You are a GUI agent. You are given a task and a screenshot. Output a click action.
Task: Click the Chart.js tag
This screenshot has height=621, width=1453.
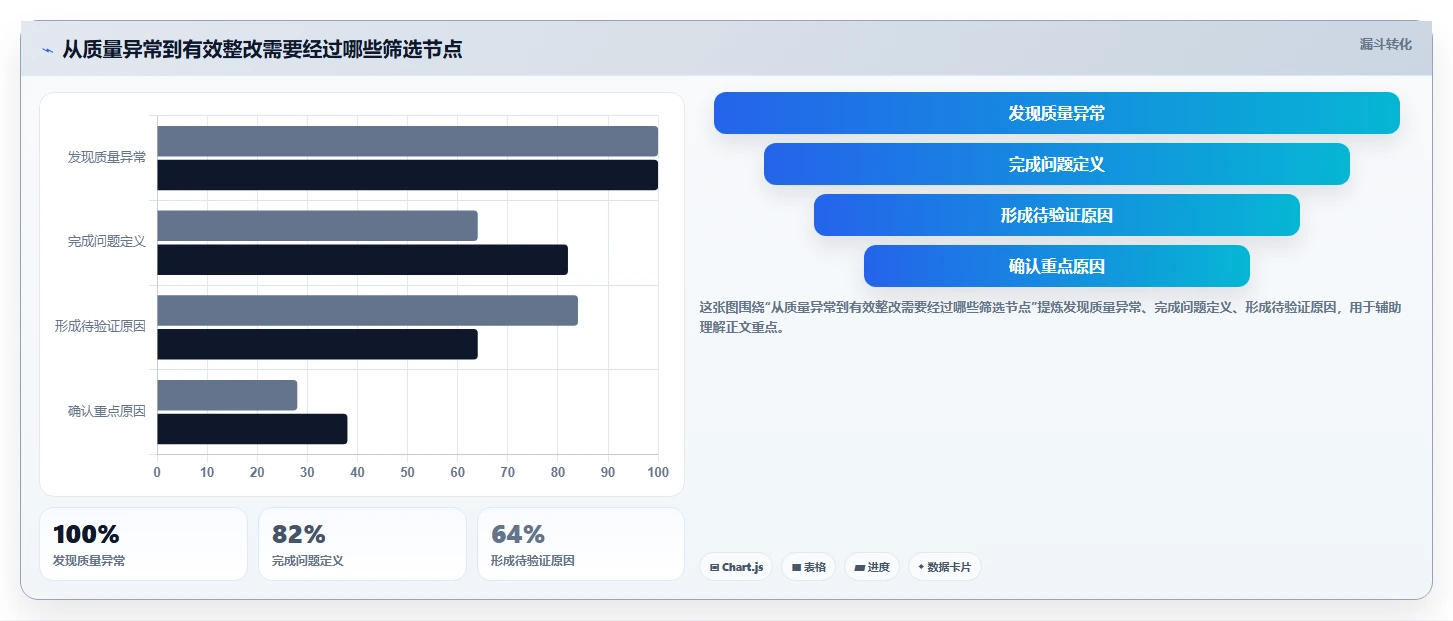[x=736, y=567]
